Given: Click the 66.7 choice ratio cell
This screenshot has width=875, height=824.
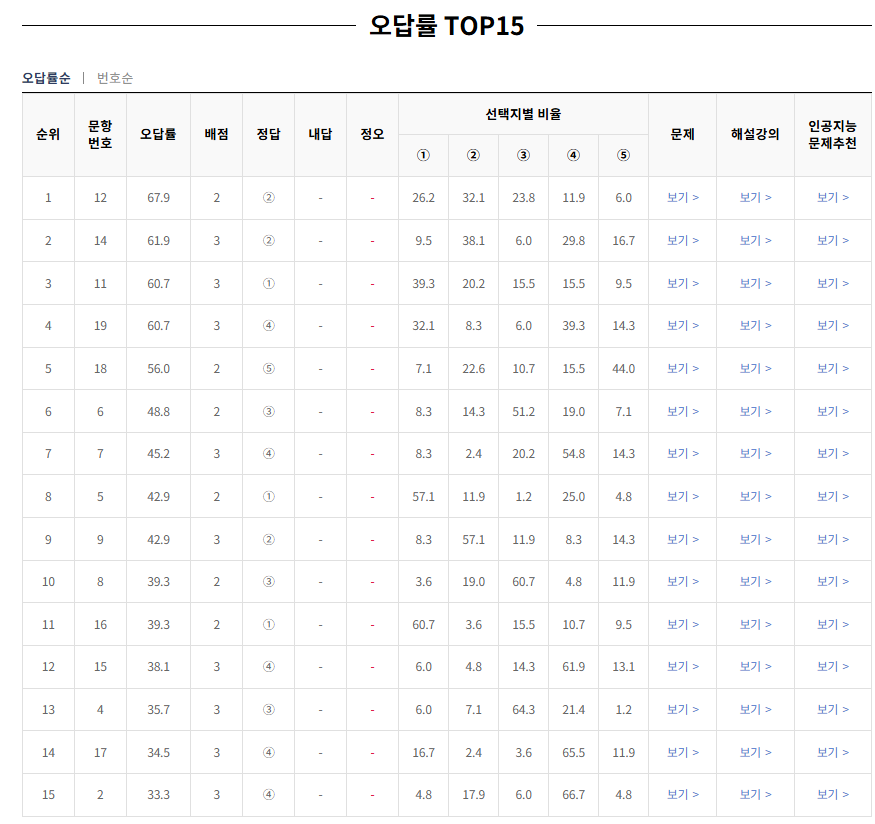Looking at the screenshot, I should 574,794.
